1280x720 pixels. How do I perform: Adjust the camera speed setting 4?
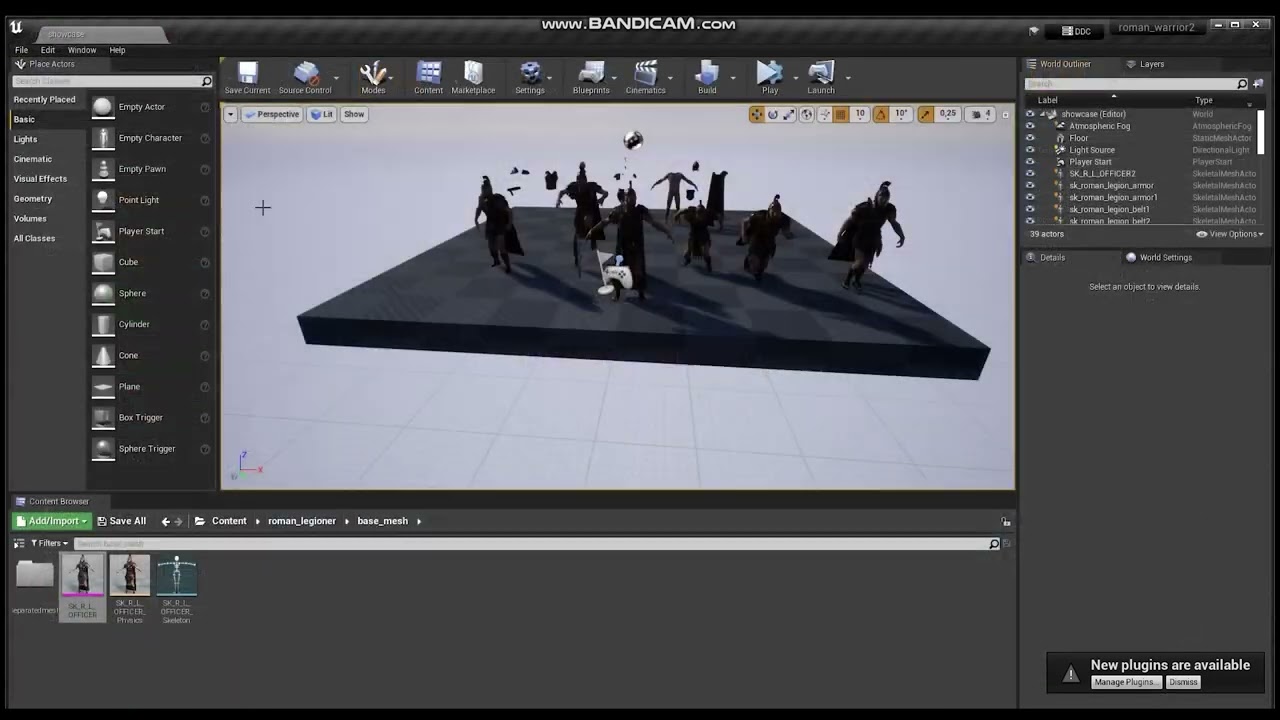(x=981, y=114)
